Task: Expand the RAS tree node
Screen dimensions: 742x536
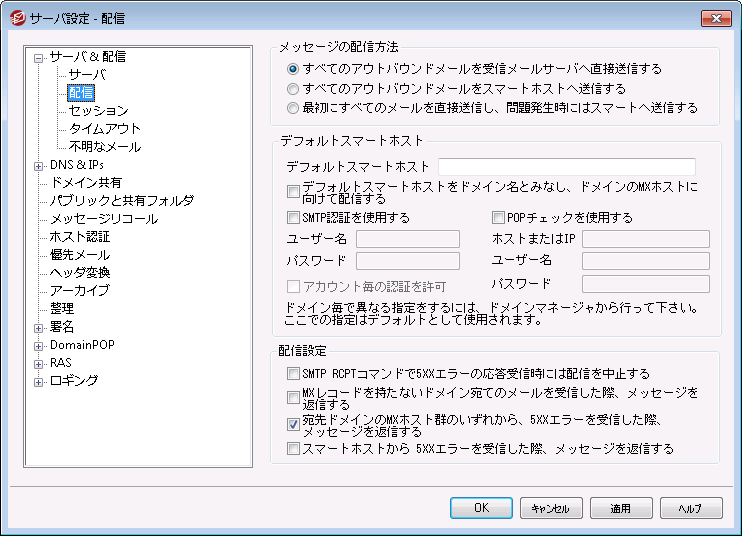Action: pyautogui.click(x=39, y=363)
